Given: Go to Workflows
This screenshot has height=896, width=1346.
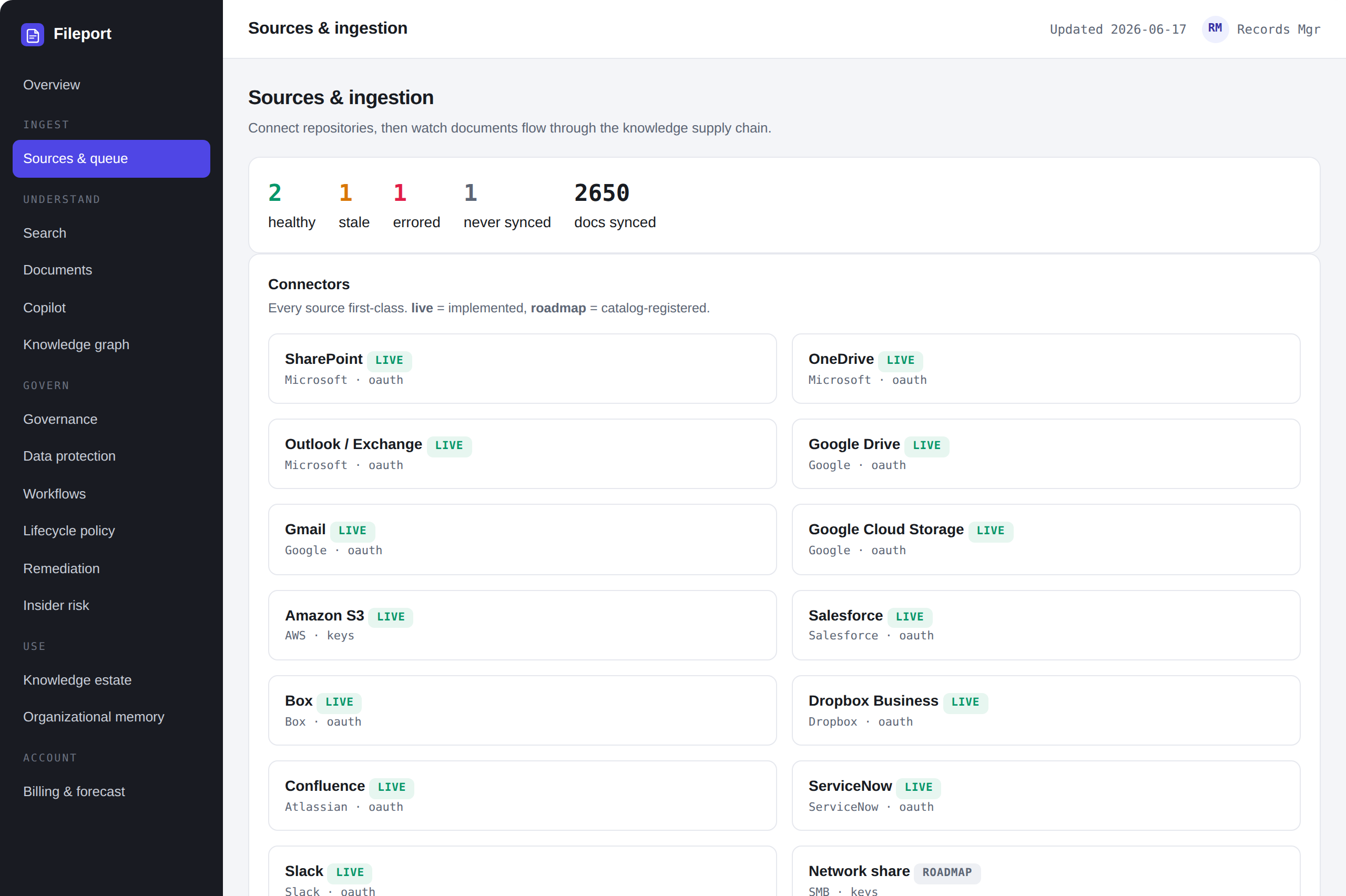Looking at the screenshot, I should (x=111, y=494).
